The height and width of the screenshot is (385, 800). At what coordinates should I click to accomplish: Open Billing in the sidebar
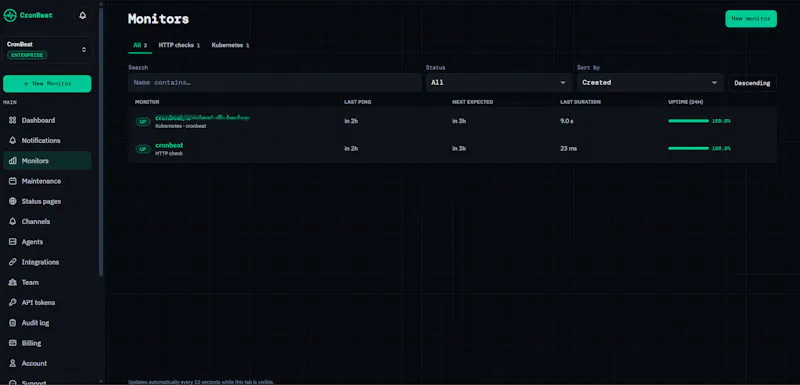(x=47, y=343)
